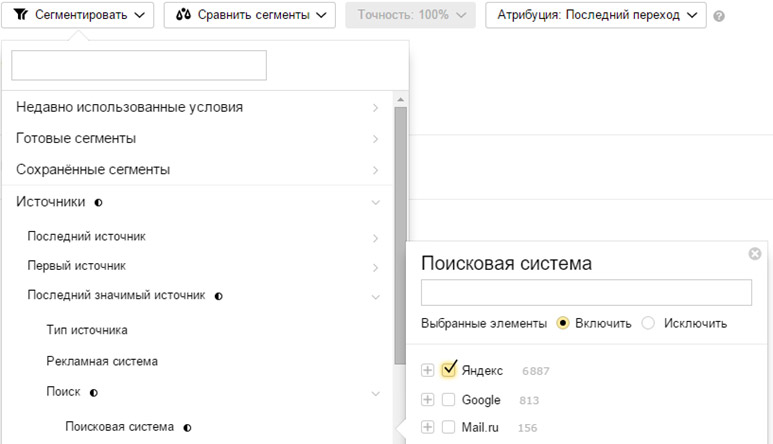
Task: Click the help question mark icon
Action: pos(719,16)
